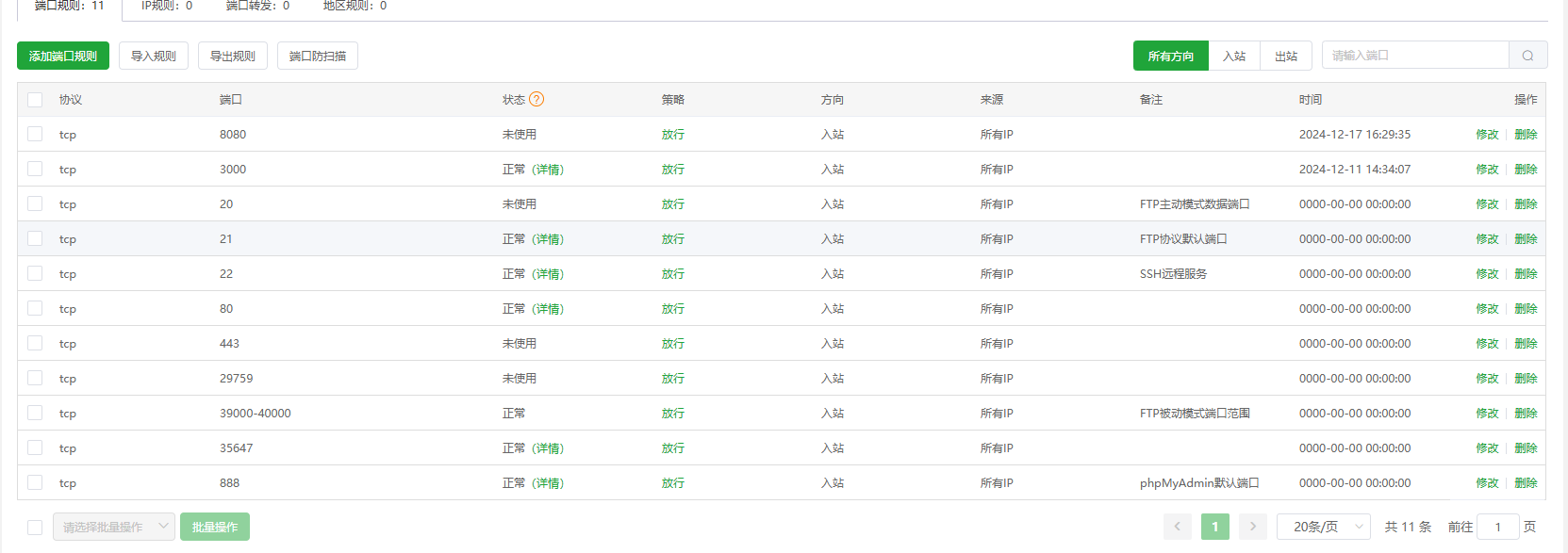Click the 2024-12-17 16:29:35 time cell
The width and height of the screenshot is (1568, 553).
[1355, 135]
